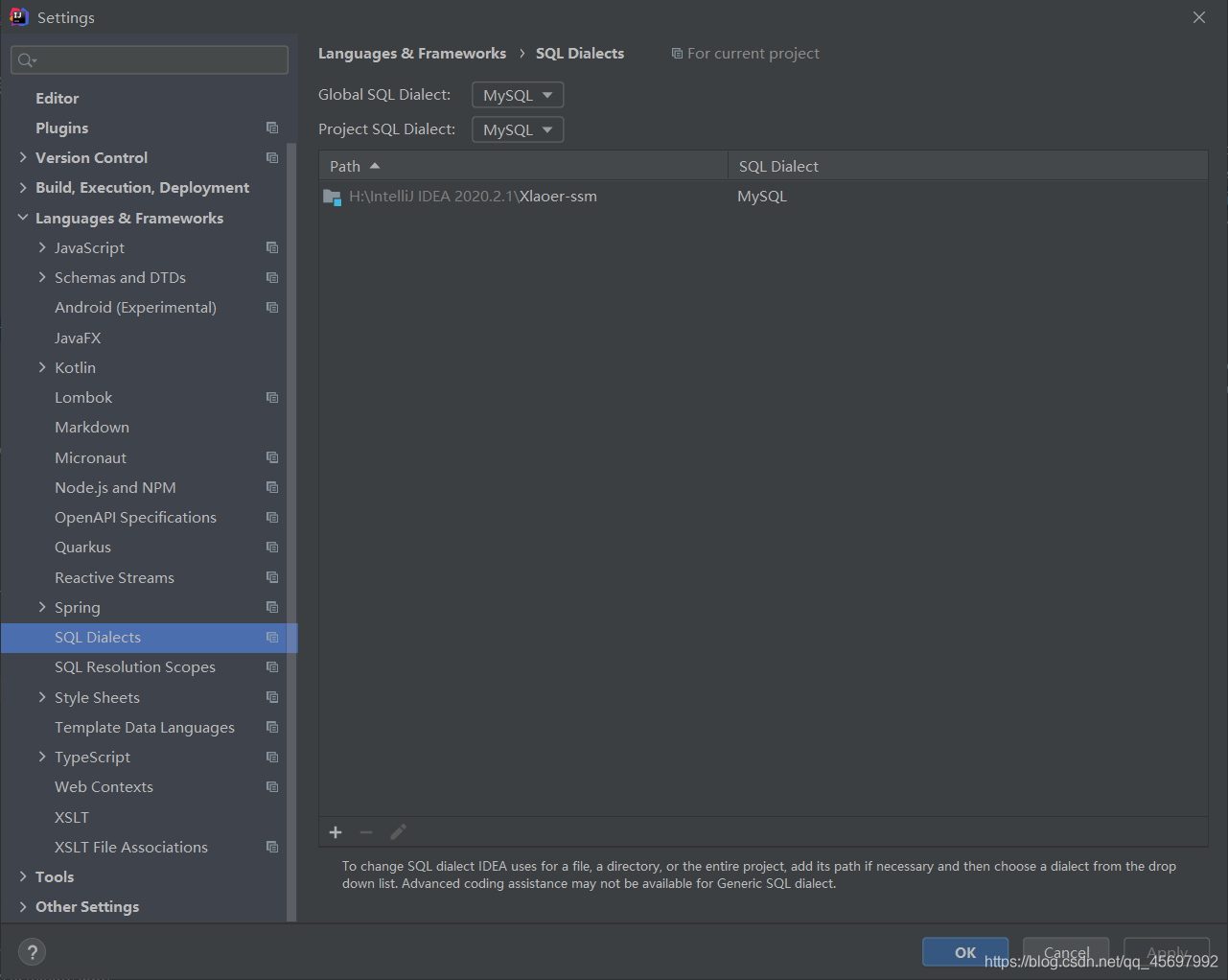Click the Xlaoer-ssm folder icon in table
The width and height of the screenshot is (1228, 980).
point(333,197)
